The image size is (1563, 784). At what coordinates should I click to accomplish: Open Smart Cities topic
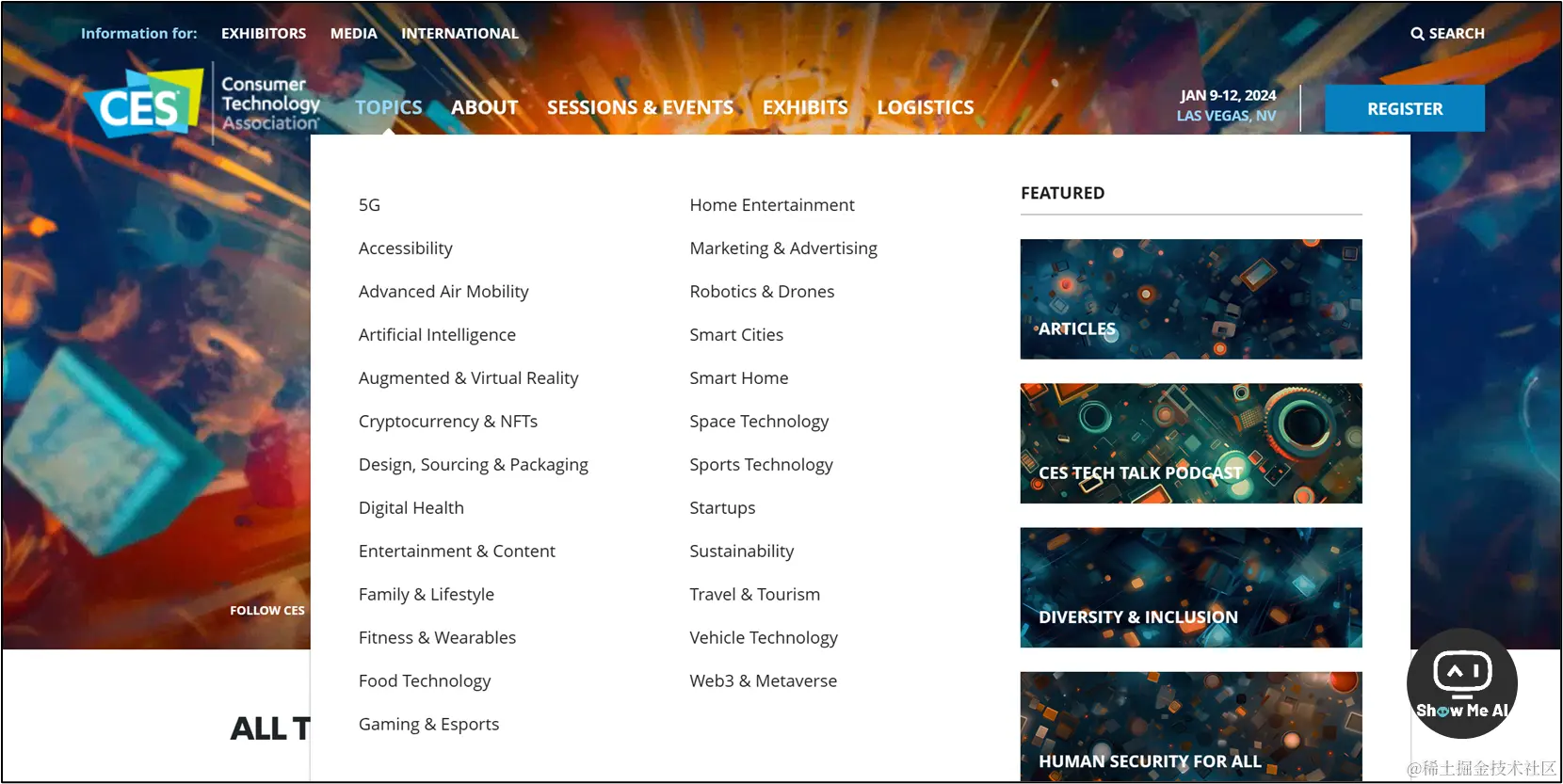click(x=736, y=335)
